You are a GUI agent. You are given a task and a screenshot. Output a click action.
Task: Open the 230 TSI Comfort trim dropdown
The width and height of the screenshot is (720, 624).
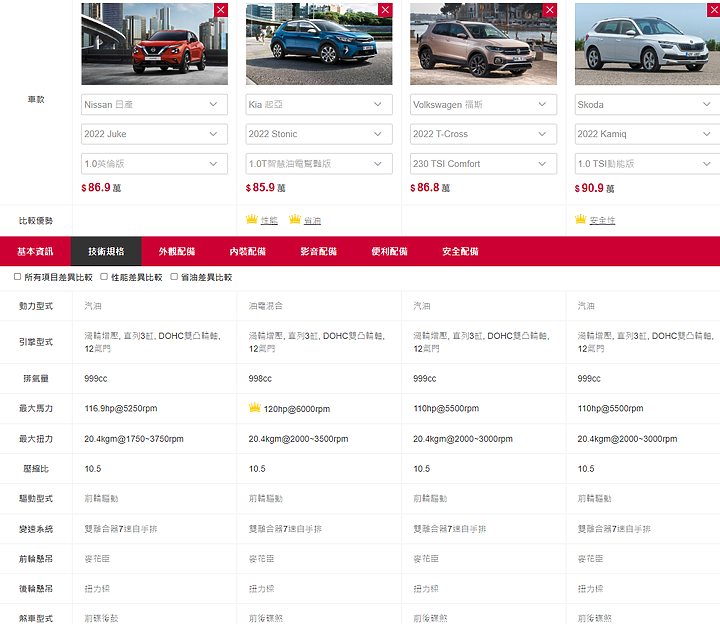point(483,163)
